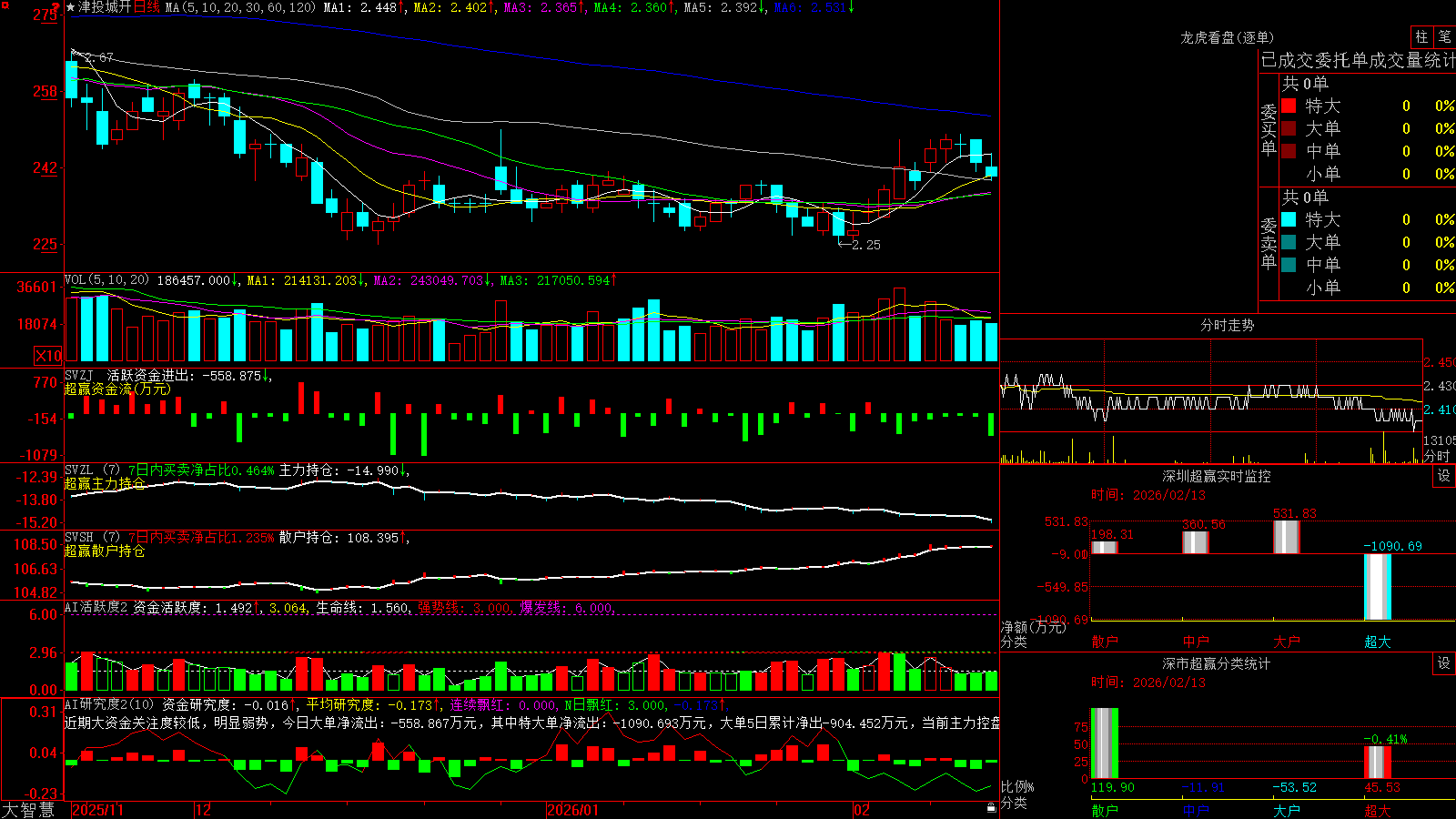Click the lock icon on the time axis
This screenshot has height=819, width=1456.
tap(992, 808)
